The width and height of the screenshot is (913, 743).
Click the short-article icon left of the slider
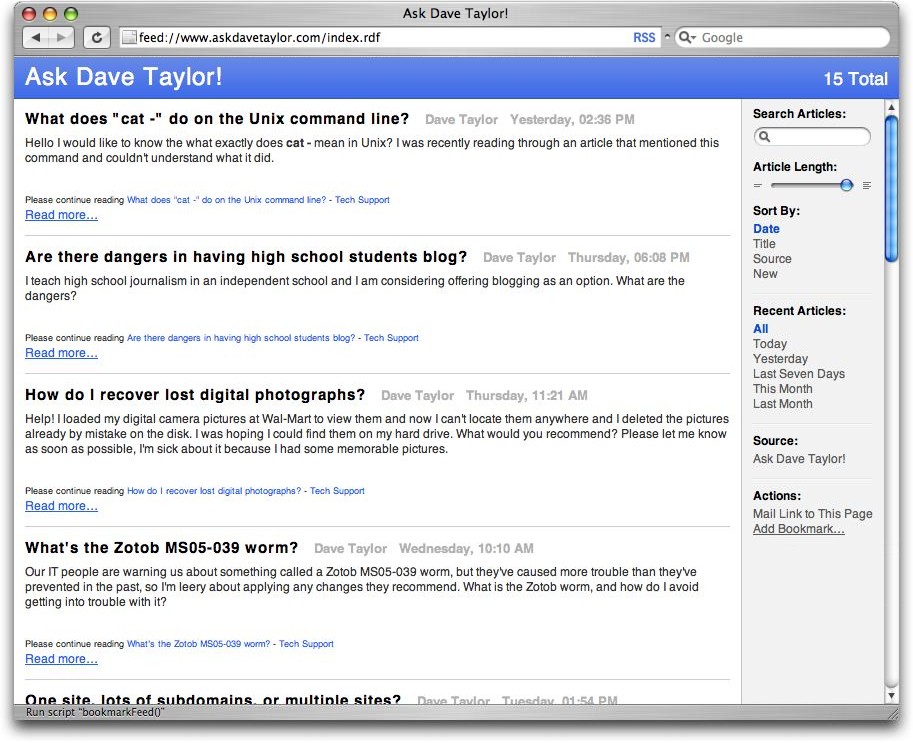click(758, 186)
